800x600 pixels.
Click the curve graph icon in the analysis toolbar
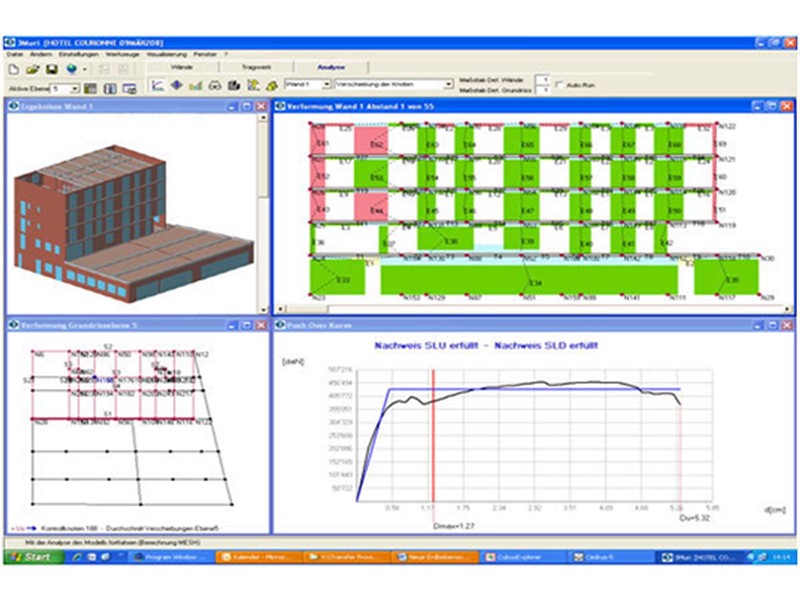click(157, 86)
